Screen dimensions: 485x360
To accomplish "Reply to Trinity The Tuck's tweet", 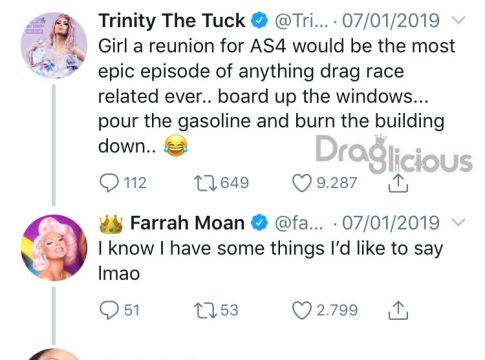I will coord(109,183).
